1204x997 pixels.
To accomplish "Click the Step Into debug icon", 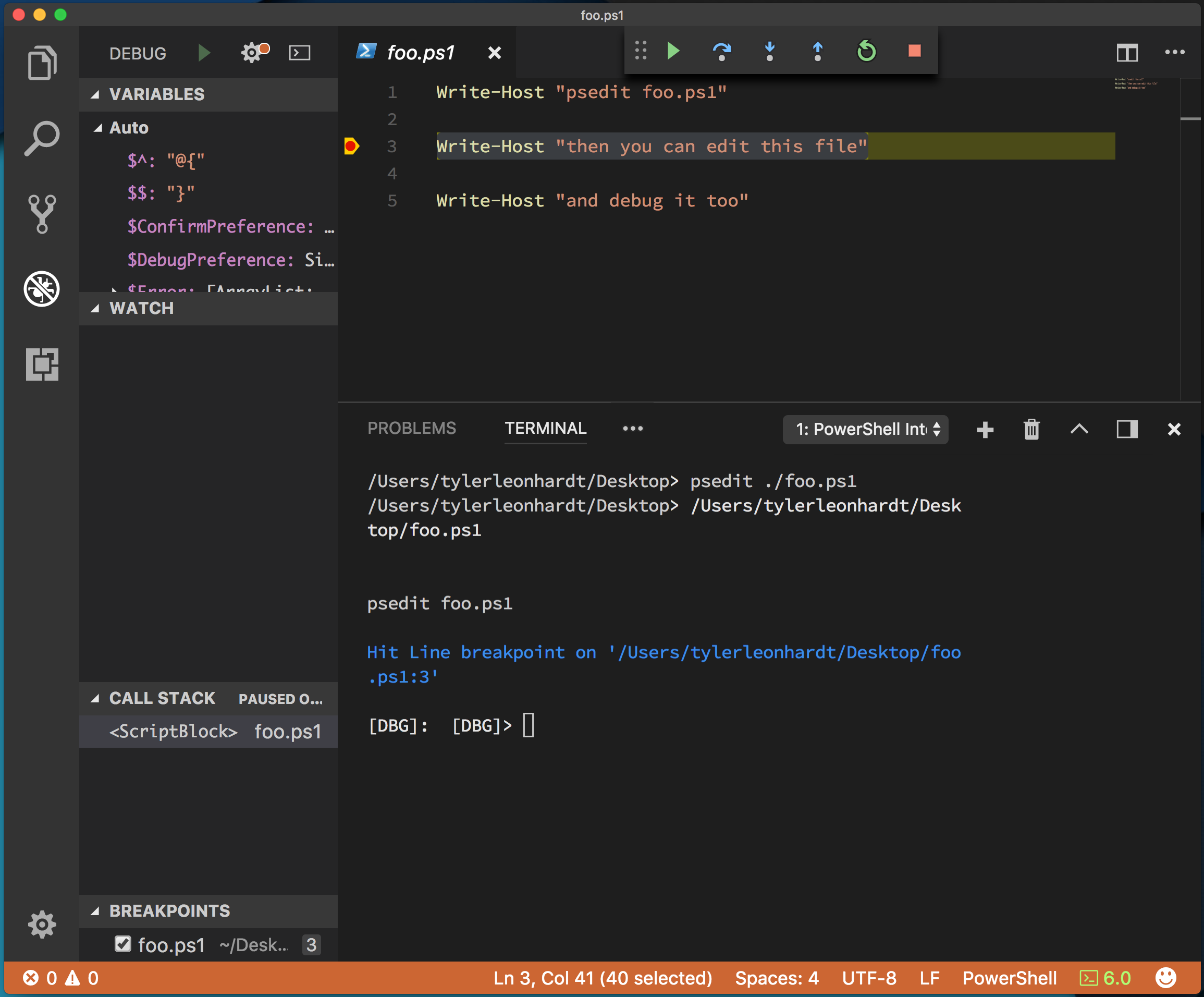I will [770, 52].
